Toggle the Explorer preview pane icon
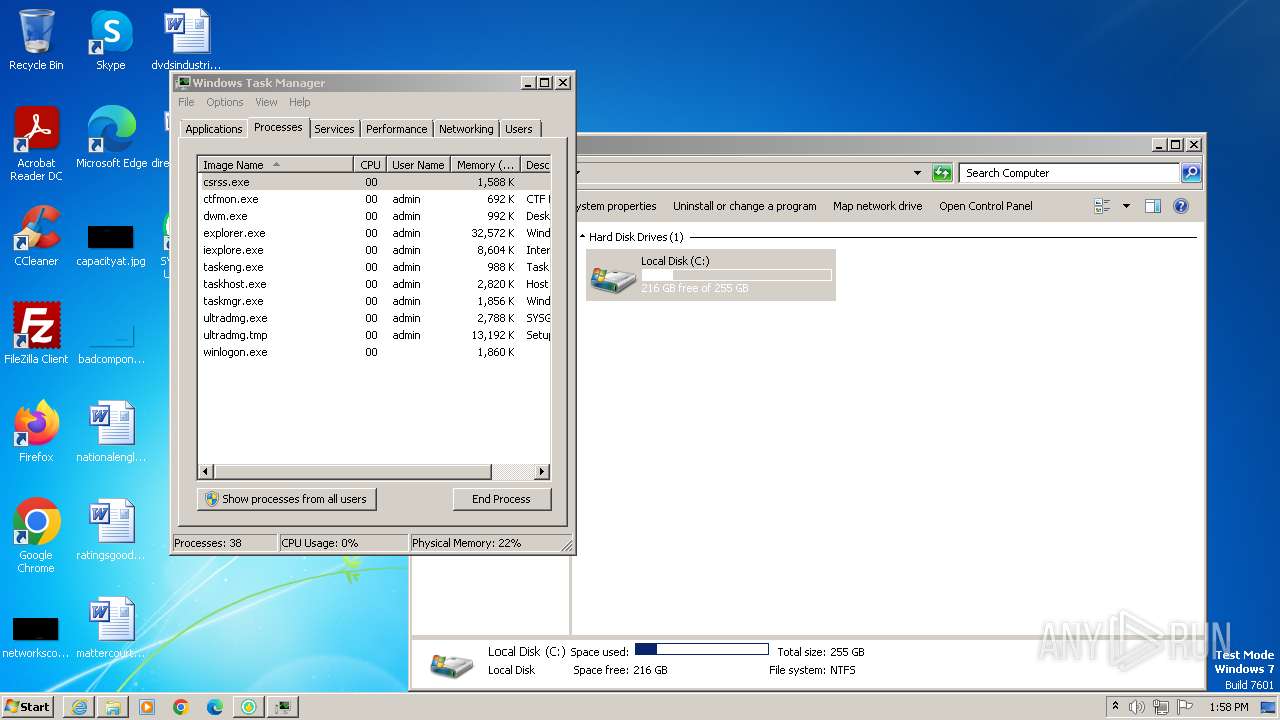The width and height of the screenshot is (1280, 720). [x=1153, y=206]
